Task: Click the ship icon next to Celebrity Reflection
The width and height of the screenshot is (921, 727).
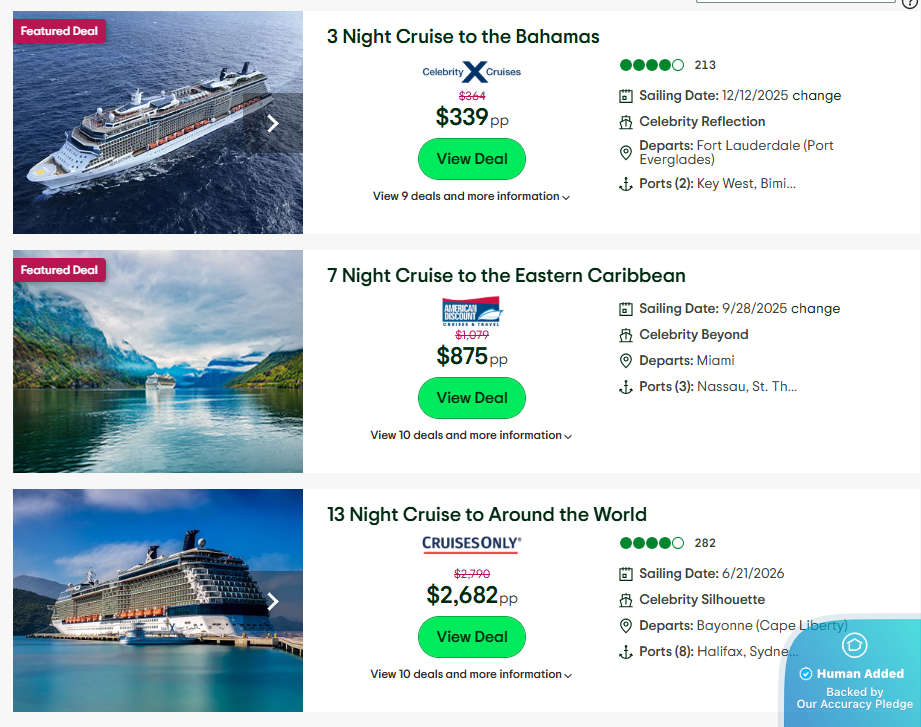Action: 626,122
